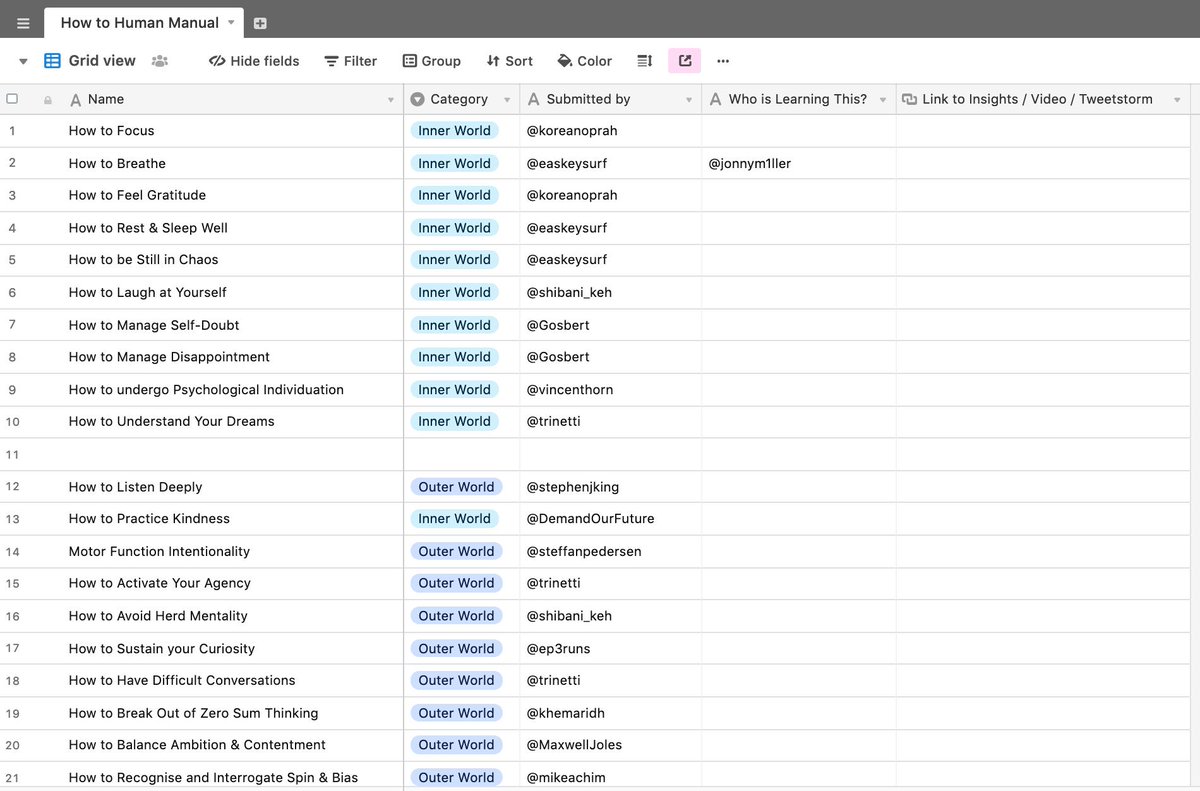1200x791 pixels.
Task: Open the Filter menu
Action: (x=350, y=61)
